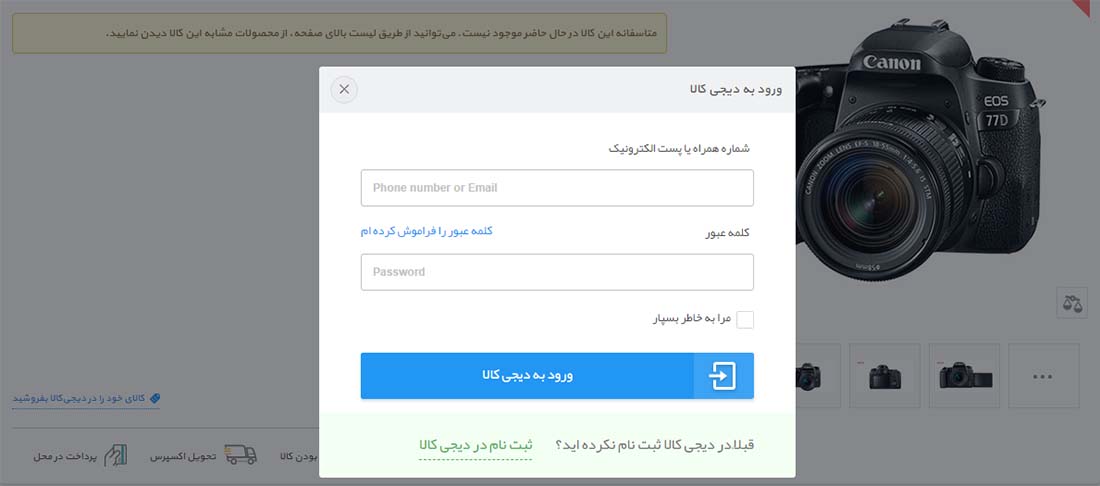The width and height of the screenshot is (1100, 486).
Task: Open the three-dots more images thumbnail
Action: click(x=1043, y=376)
